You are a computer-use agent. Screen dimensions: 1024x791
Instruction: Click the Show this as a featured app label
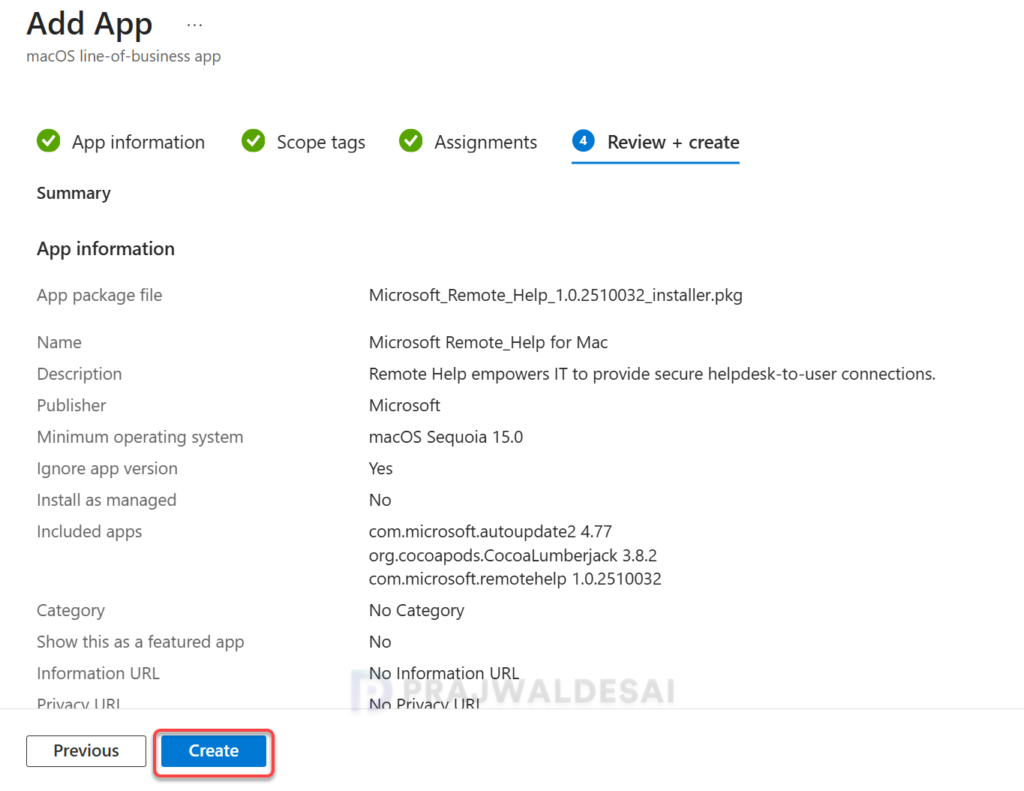[140, 642]
